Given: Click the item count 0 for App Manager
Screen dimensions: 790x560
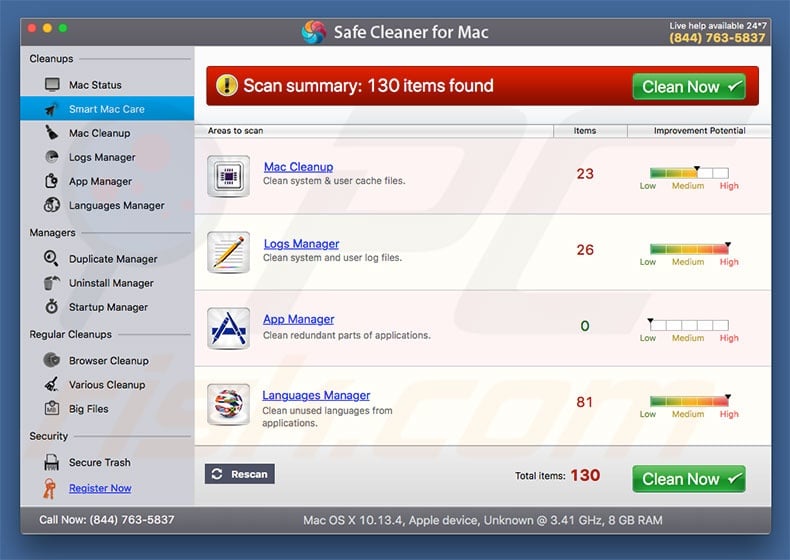Looking at the screenshot, I should coord(584,326).
